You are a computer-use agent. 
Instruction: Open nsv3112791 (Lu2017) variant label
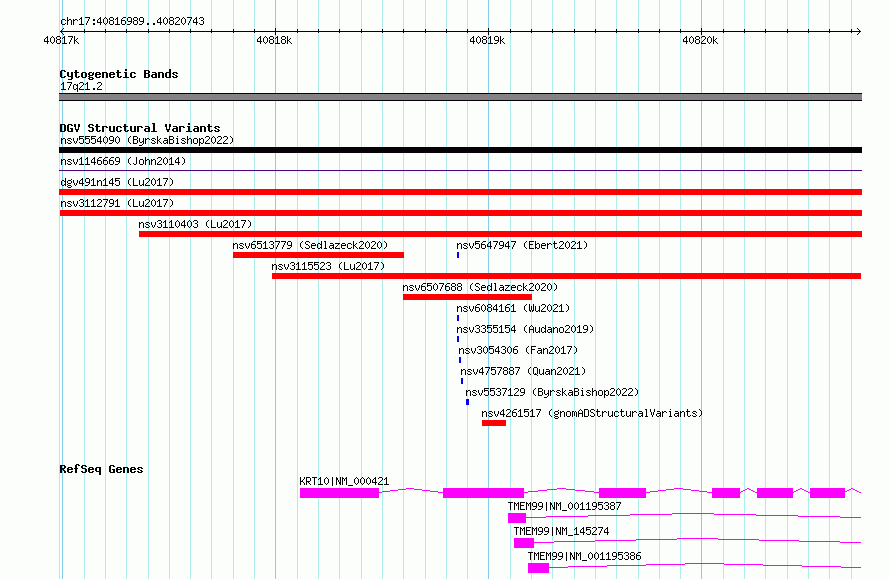coord(117,203)
